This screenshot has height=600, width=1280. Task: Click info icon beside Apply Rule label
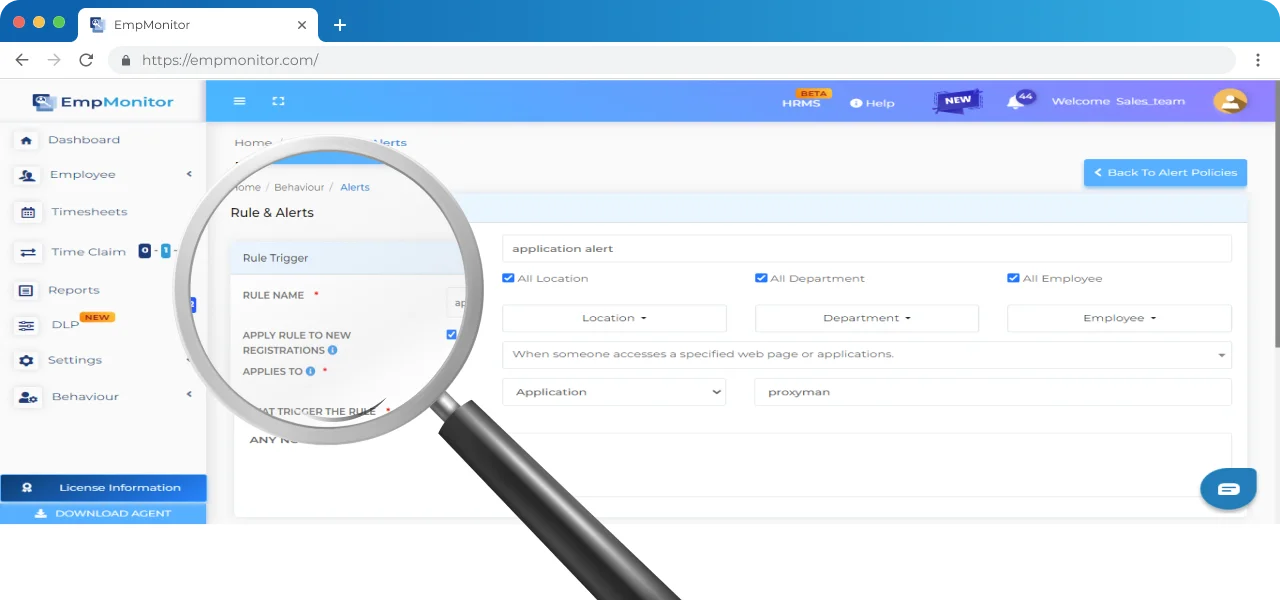click(x=332, y=350)
